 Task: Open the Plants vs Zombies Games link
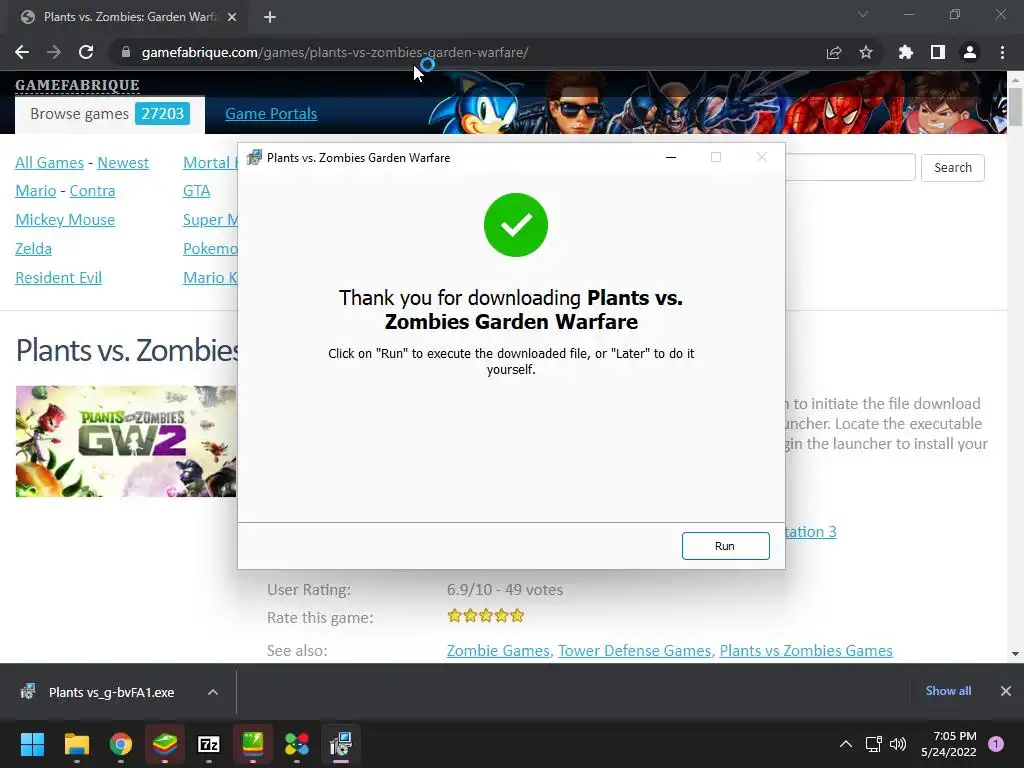806,651
